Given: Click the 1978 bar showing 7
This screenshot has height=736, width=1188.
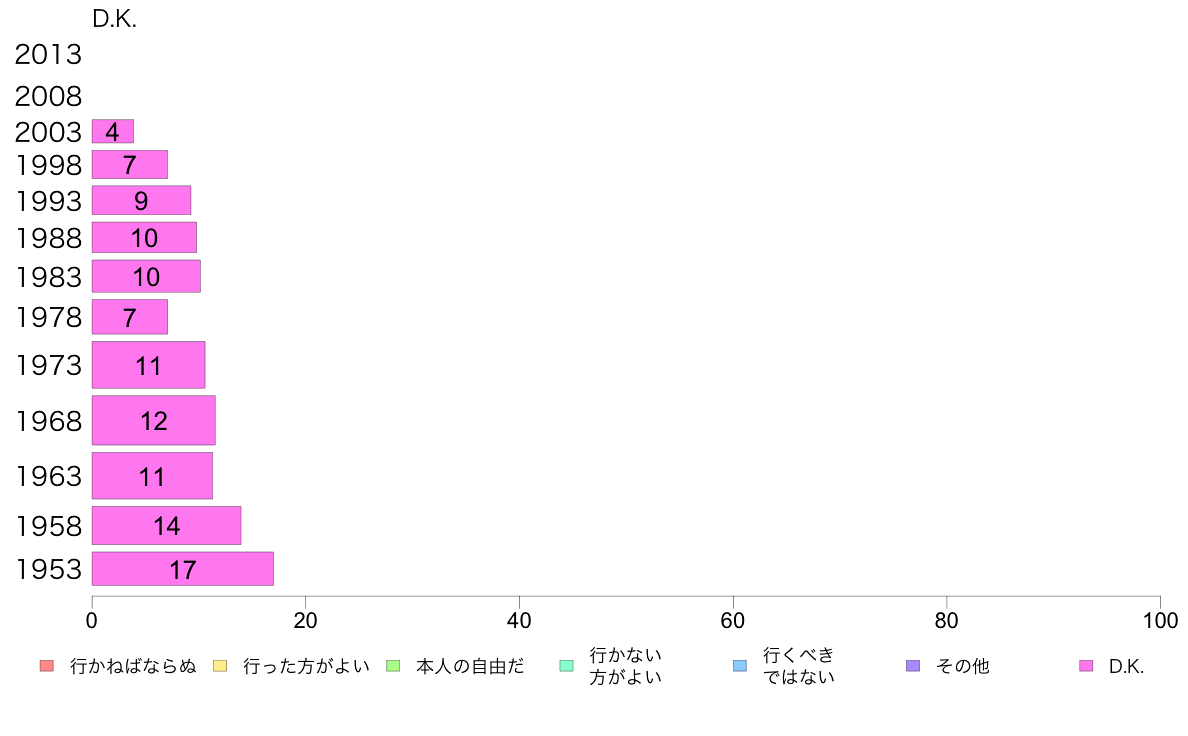Looking at the screenshot, I should [130, 317].
